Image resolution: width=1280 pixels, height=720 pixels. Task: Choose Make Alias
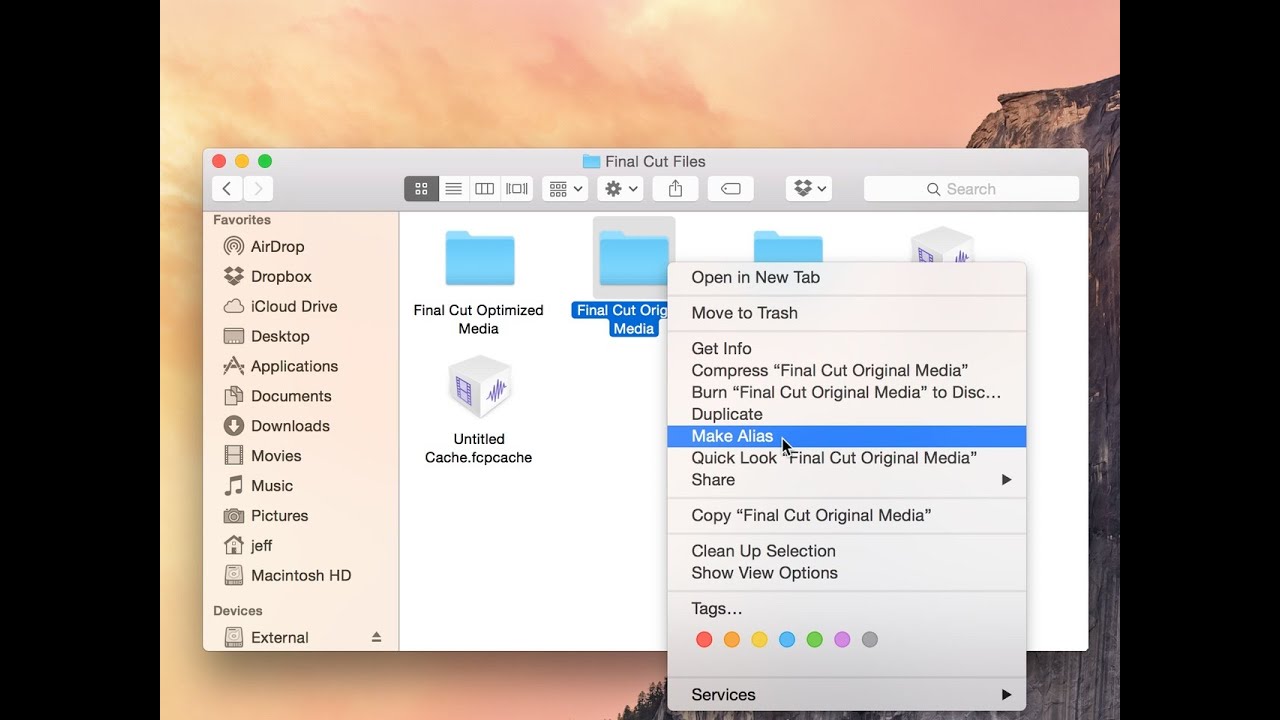pos(846,436)
